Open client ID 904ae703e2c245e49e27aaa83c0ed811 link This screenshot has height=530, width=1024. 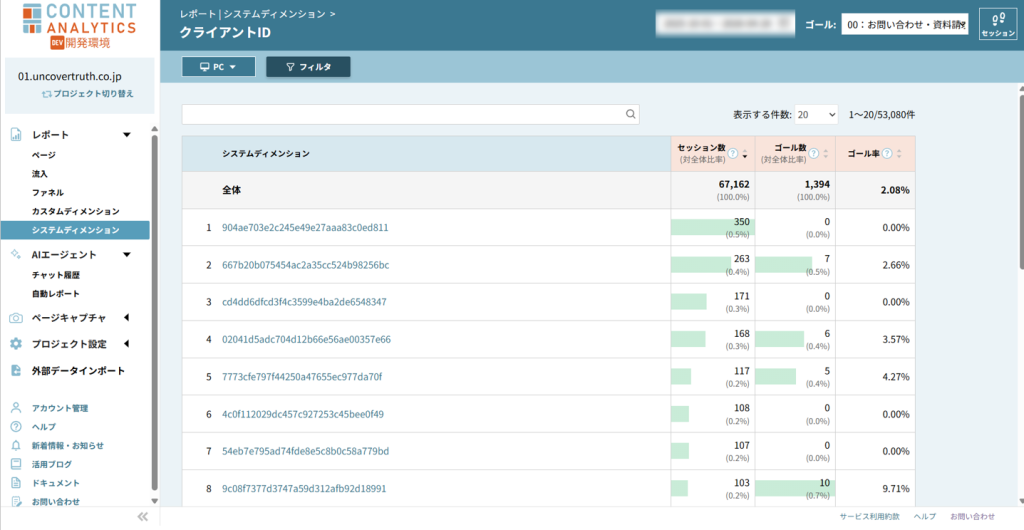click(305, 227)
